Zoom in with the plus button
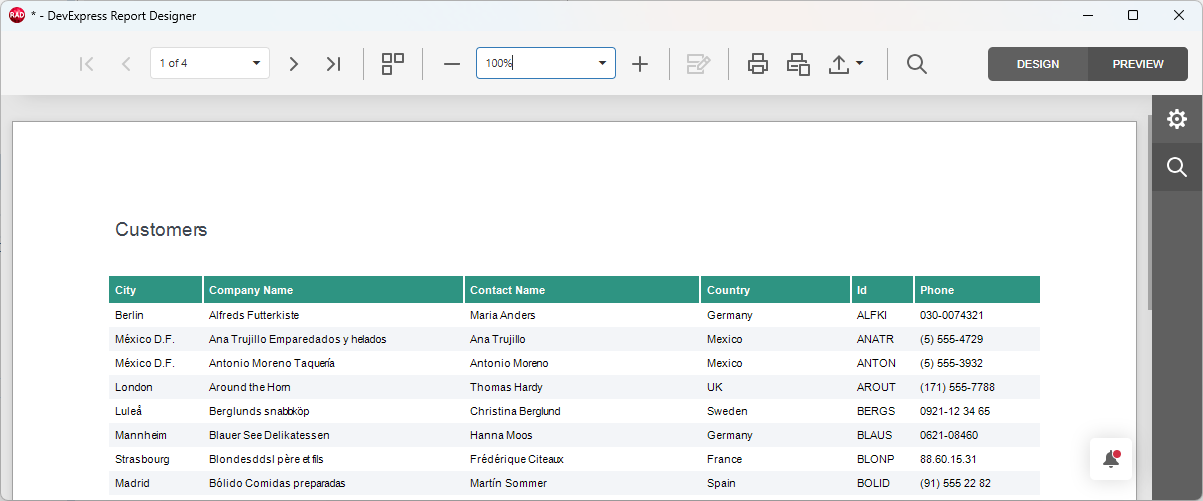Viewport: 1203px width, 501px height. (640, 64)
